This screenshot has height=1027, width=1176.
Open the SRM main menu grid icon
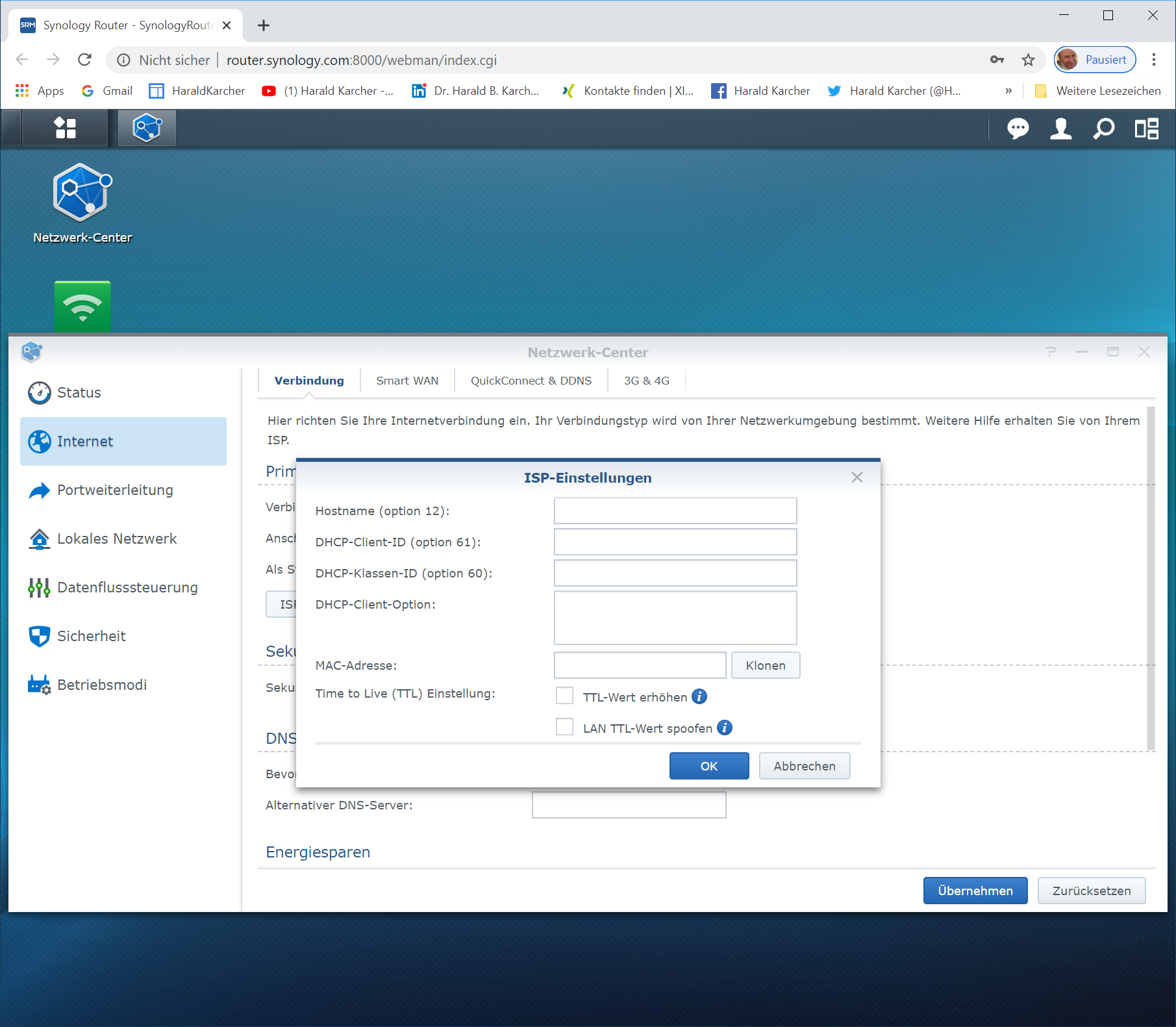pyautogui.click(x=65, y=128)
